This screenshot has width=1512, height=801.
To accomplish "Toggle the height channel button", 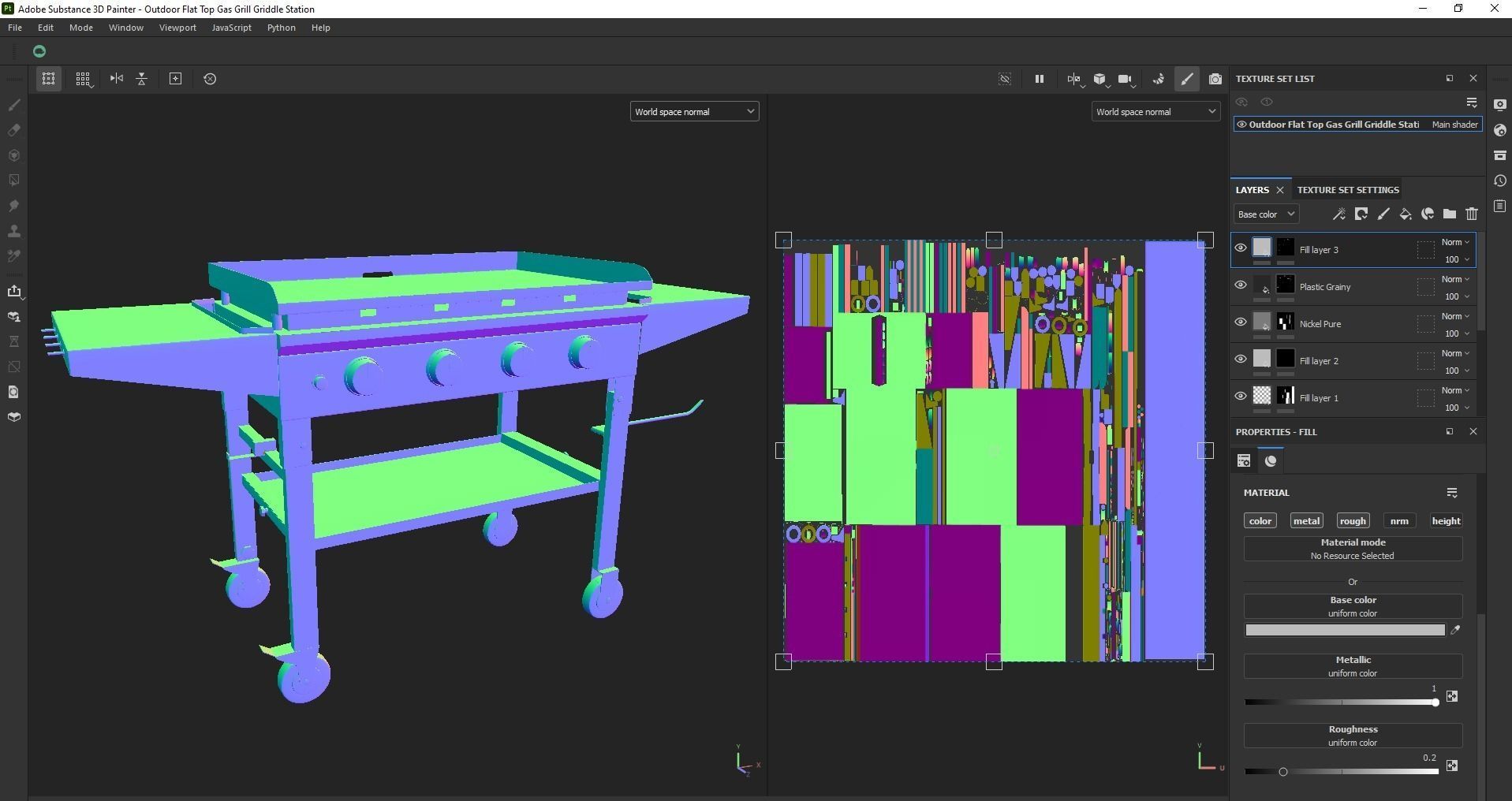I will pyautogui.click(x=1446, y=521).
